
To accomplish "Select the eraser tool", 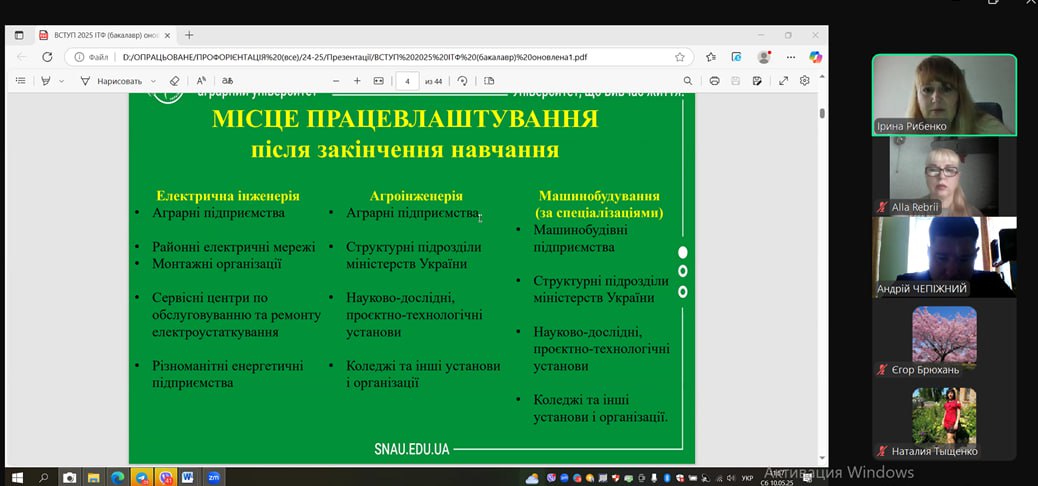I will click(174, 81).
